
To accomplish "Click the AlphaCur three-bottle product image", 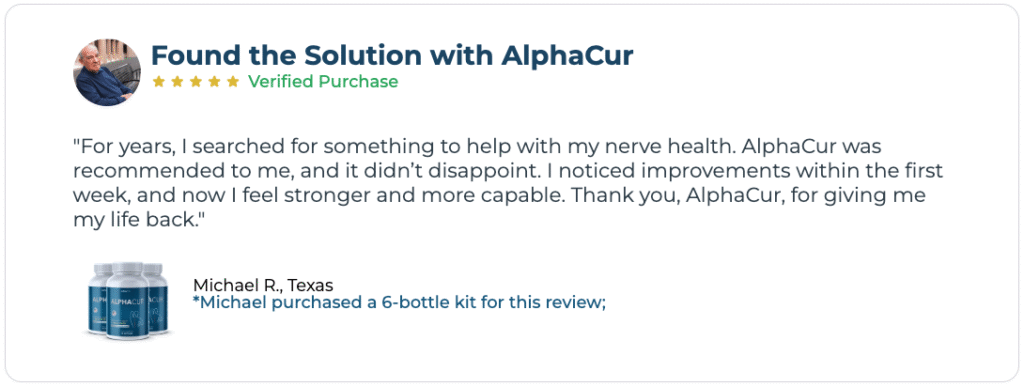I will click(x=128, y=300).
